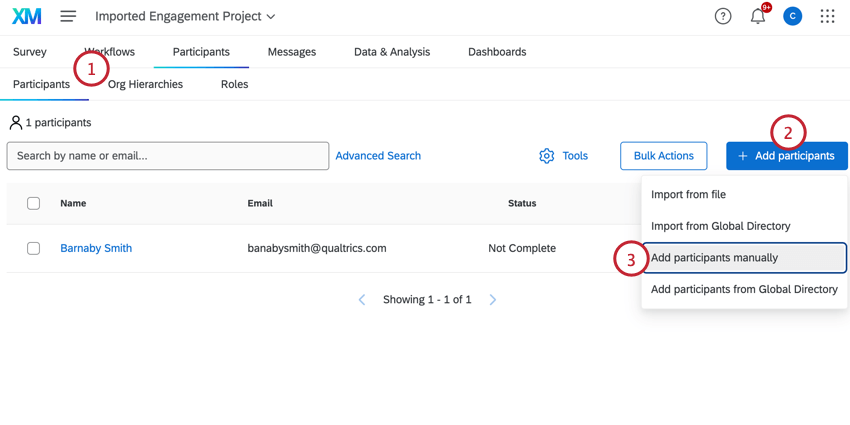Check the Barnaby Smith row checkbox
Screen dimensions: 850x425
click(33, 248)
